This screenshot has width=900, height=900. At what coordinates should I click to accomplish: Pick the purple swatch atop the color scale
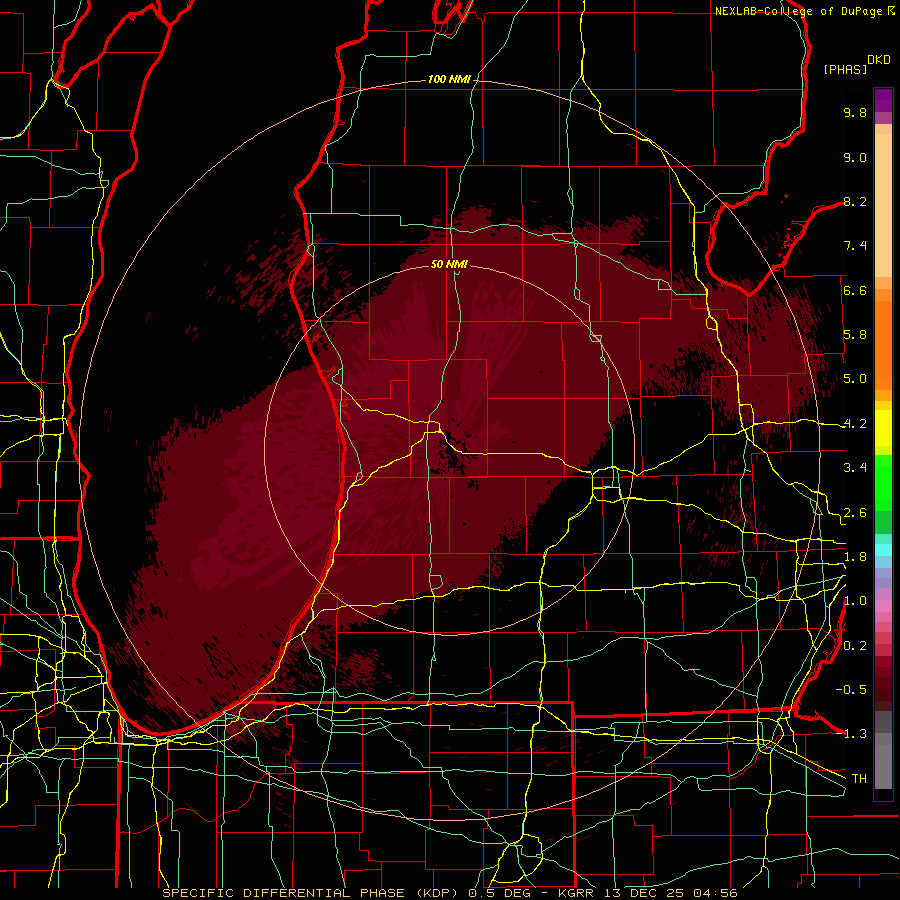tap(883, 100)
